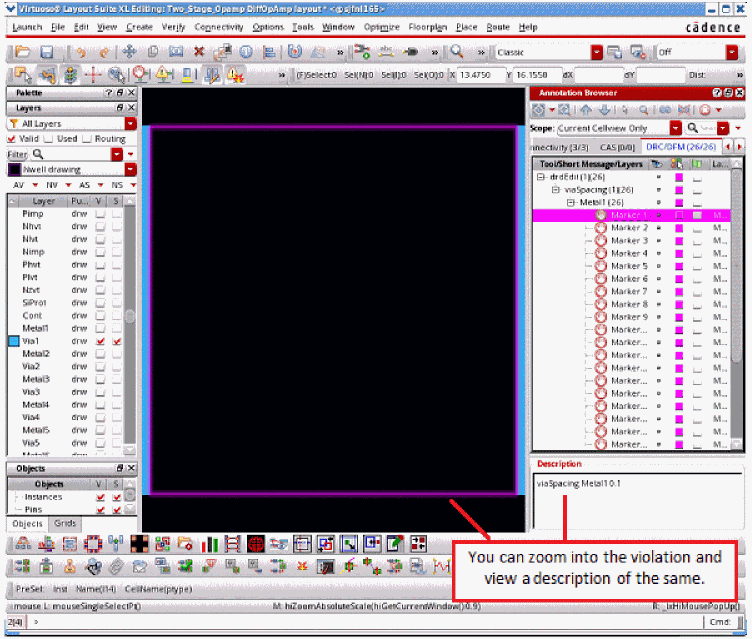Enable the Used layers checkbox
The height and width of the screenshot is (639, 752).
tap(48, 139)
